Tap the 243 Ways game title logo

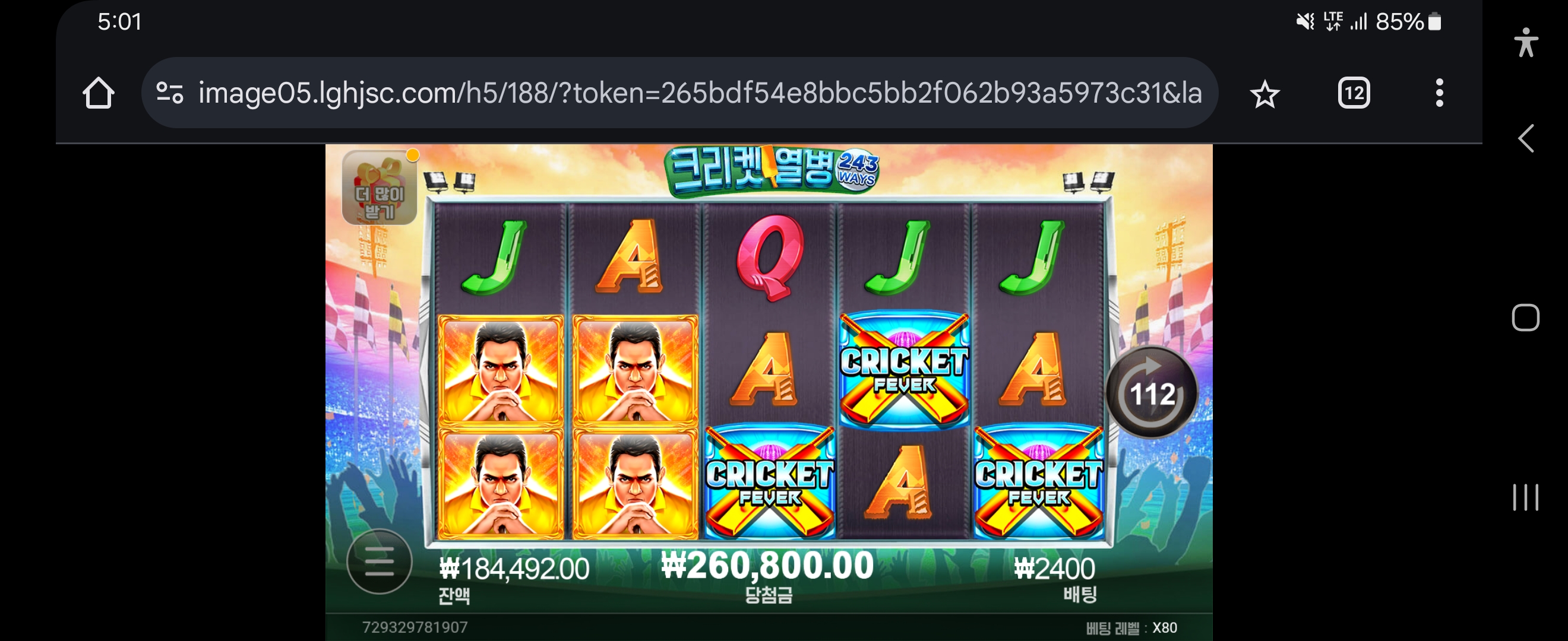(772, 170)
